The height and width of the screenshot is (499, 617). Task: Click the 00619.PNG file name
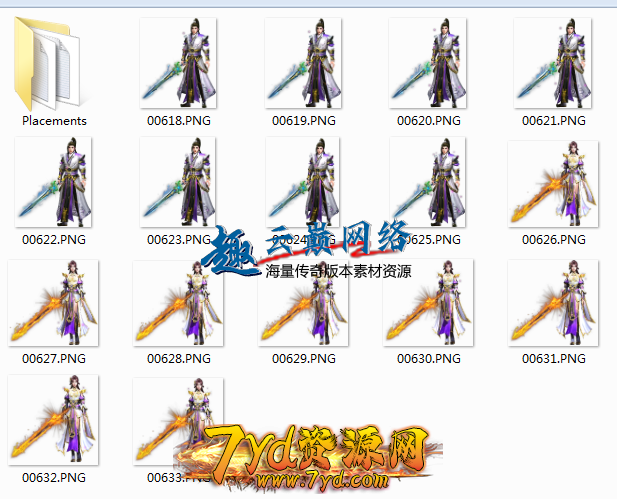point(304,121)
